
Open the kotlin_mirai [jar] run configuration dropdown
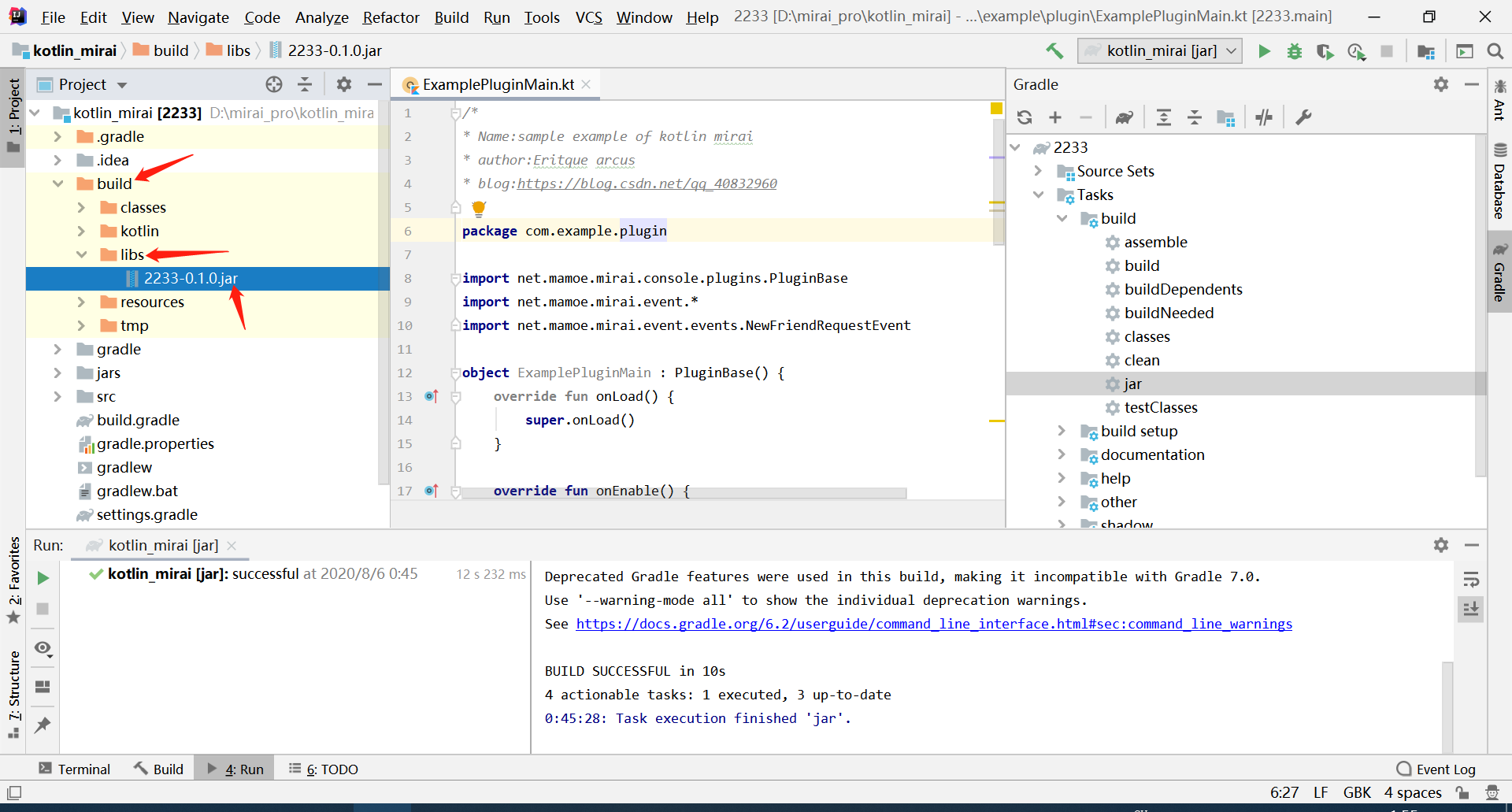pyautogui.click(x=1160, y=51)
